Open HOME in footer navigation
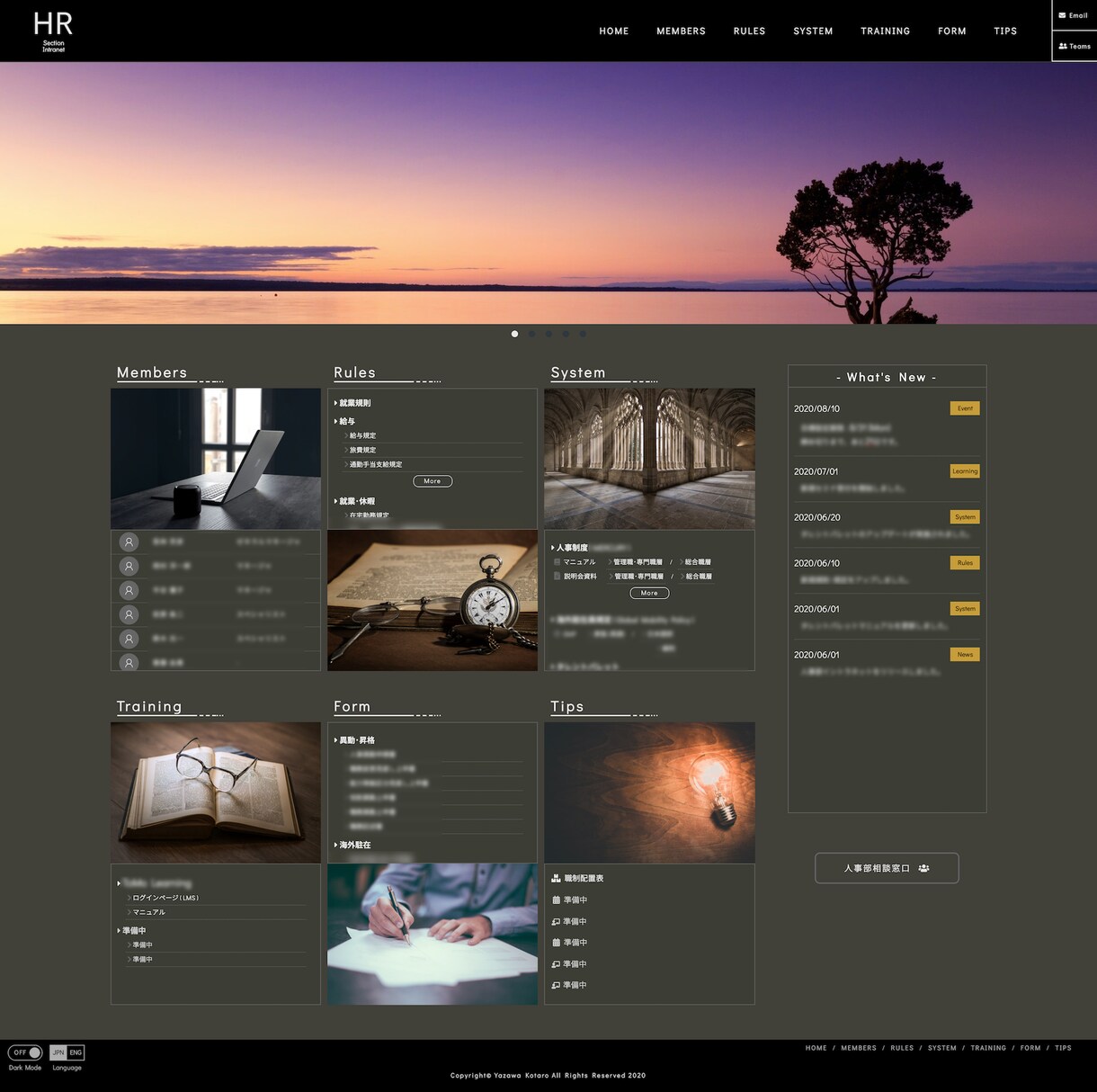 (816, 1048)
